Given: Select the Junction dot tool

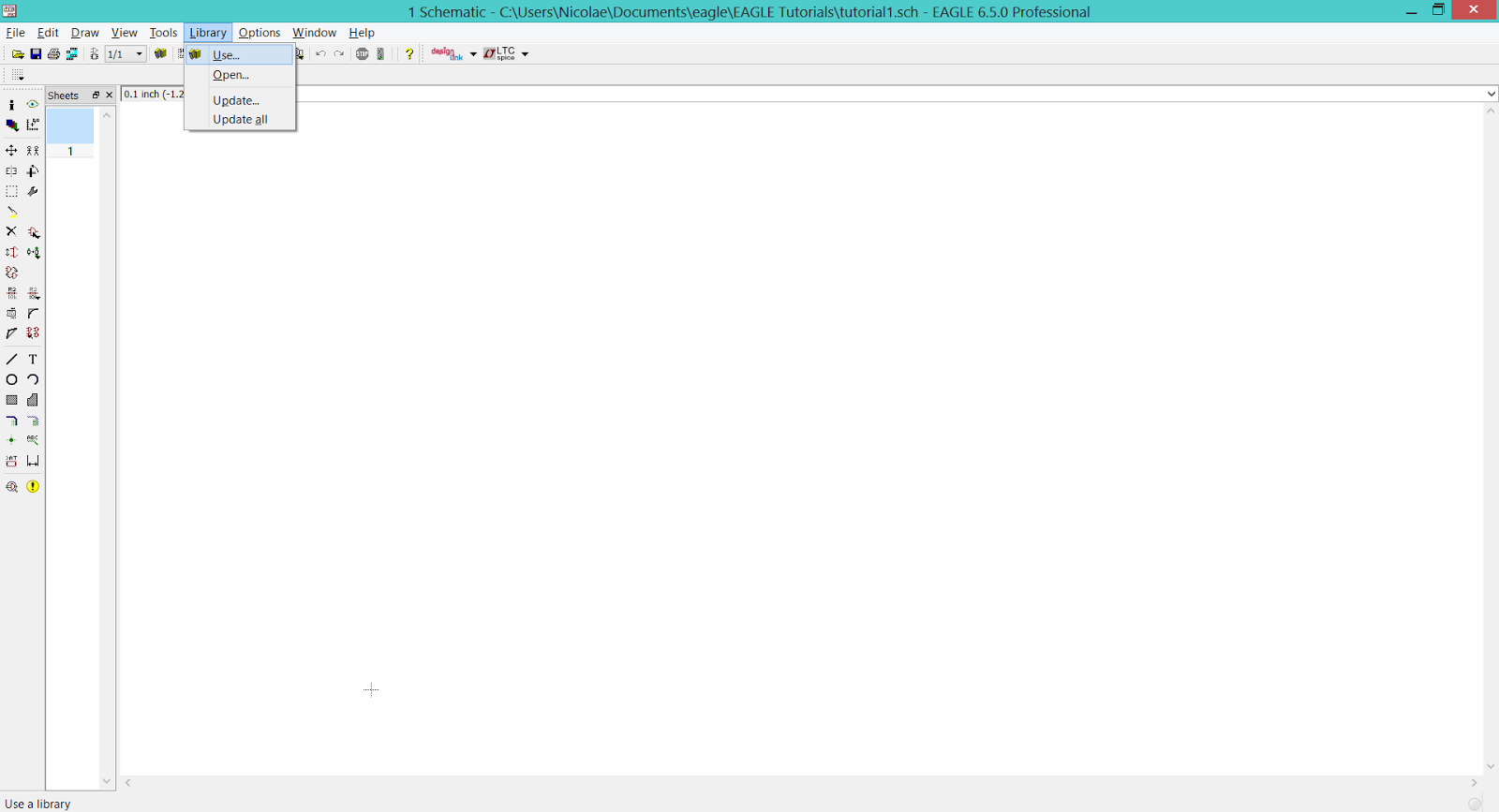Looking at the screenshot, I should 11,440.
